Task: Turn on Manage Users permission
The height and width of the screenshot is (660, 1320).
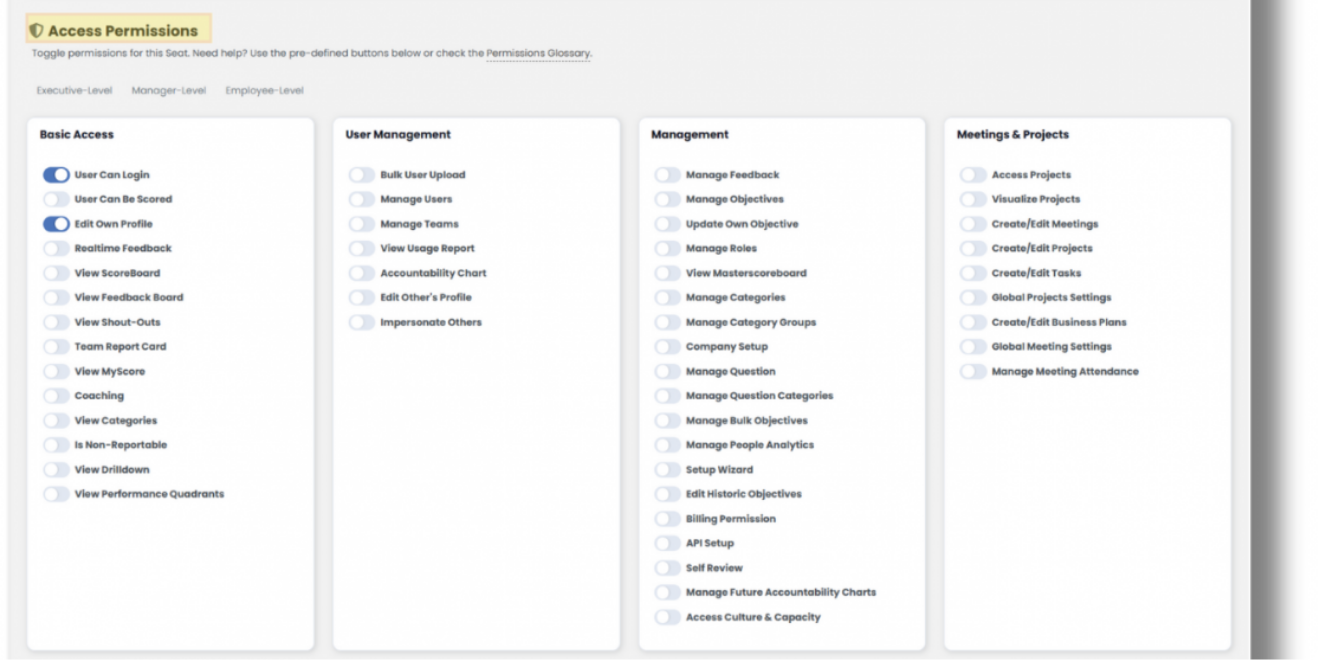Action: [362, 199]
